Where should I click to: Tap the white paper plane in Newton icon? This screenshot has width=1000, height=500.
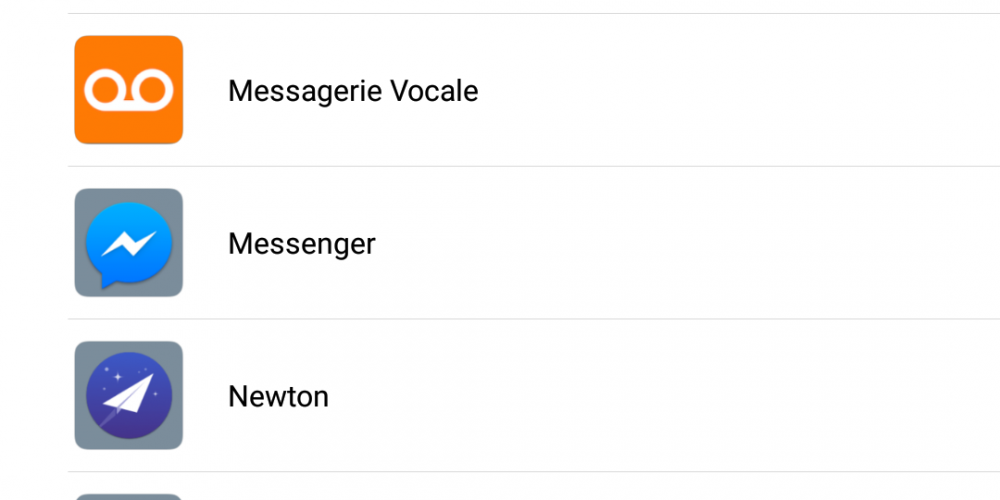[x=129, y=394]
